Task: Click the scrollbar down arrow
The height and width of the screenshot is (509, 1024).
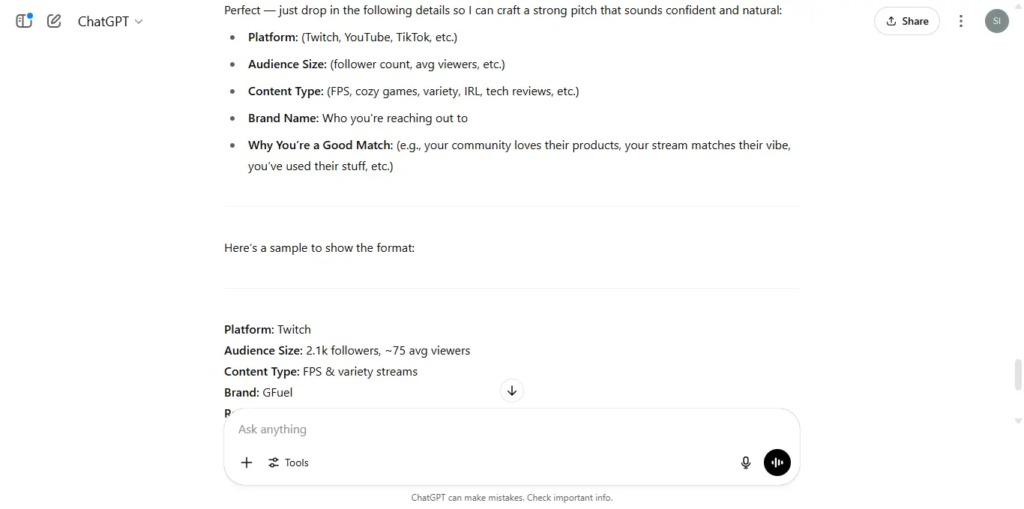Action: click(x=1017, y=421)
